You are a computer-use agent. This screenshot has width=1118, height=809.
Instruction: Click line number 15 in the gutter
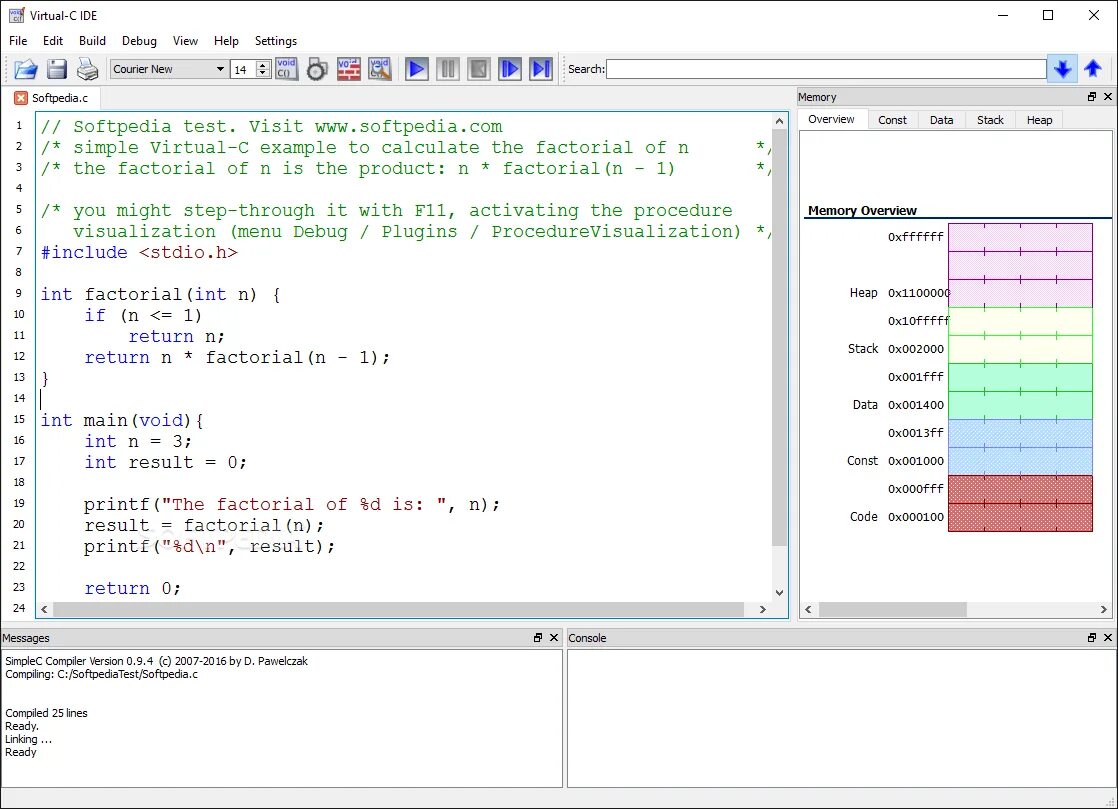click(x=19, y=419)
